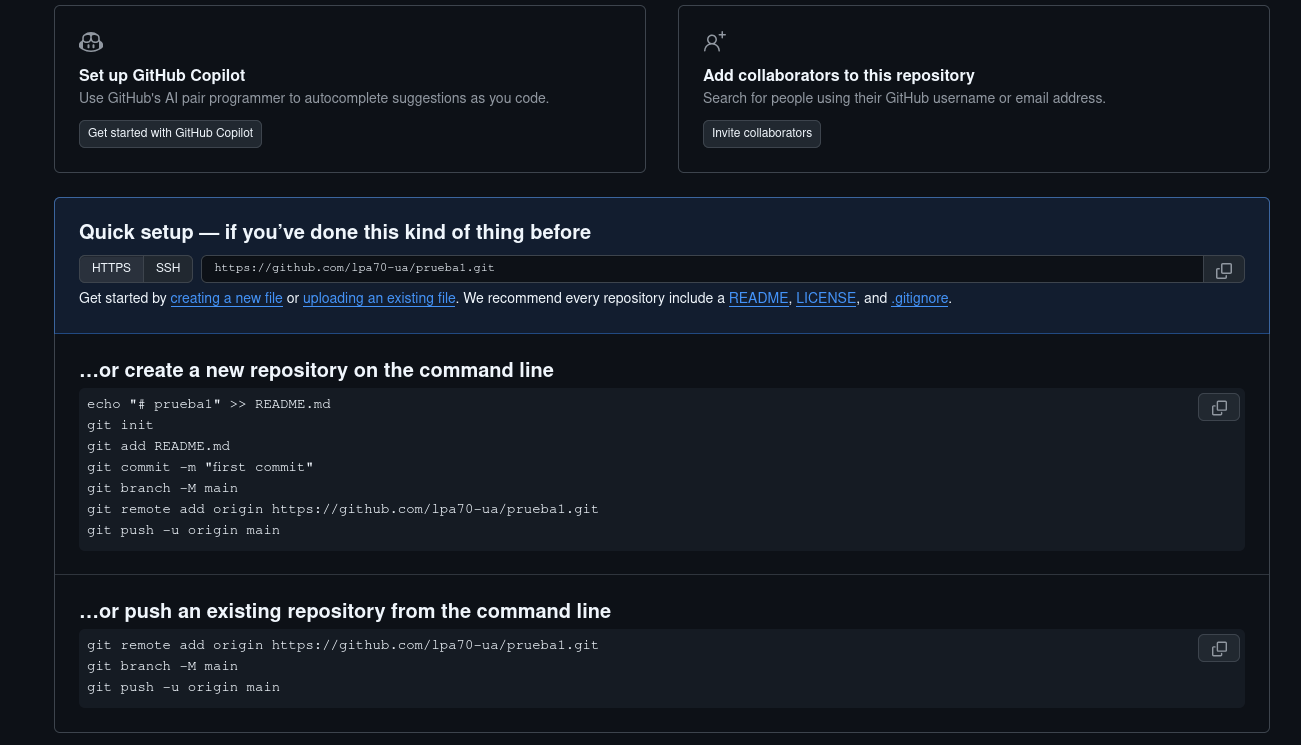
Task: Open Get started with GitHub Copilot
Action: click(x=170, y=133)
